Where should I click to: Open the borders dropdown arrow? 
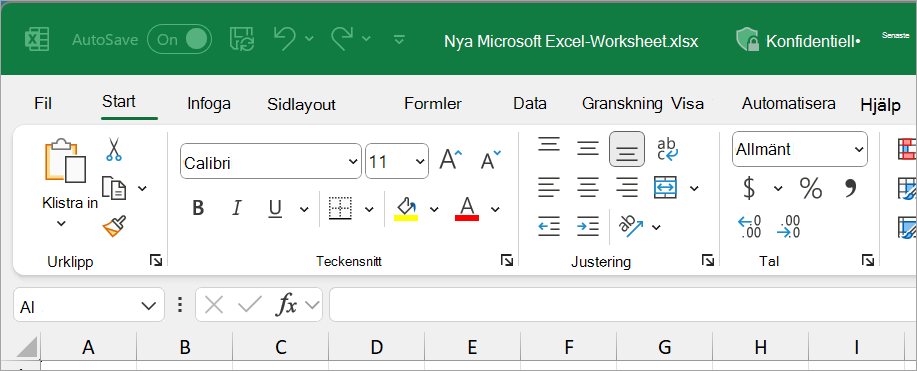point(369,209)
